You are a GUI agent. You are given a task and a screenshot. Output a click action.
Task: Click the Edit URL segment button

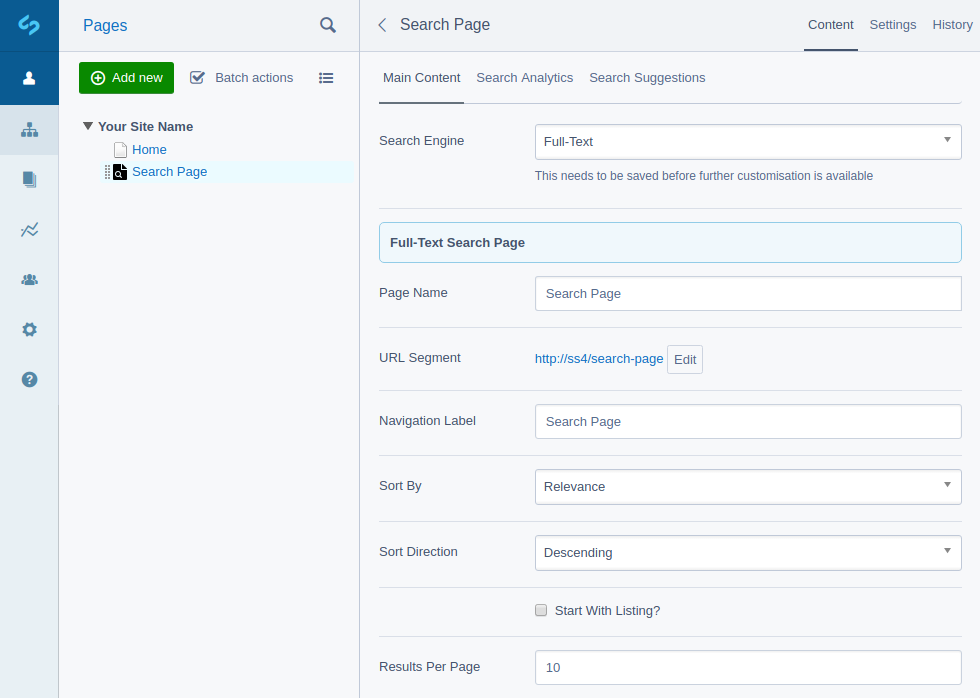[685, 360]
